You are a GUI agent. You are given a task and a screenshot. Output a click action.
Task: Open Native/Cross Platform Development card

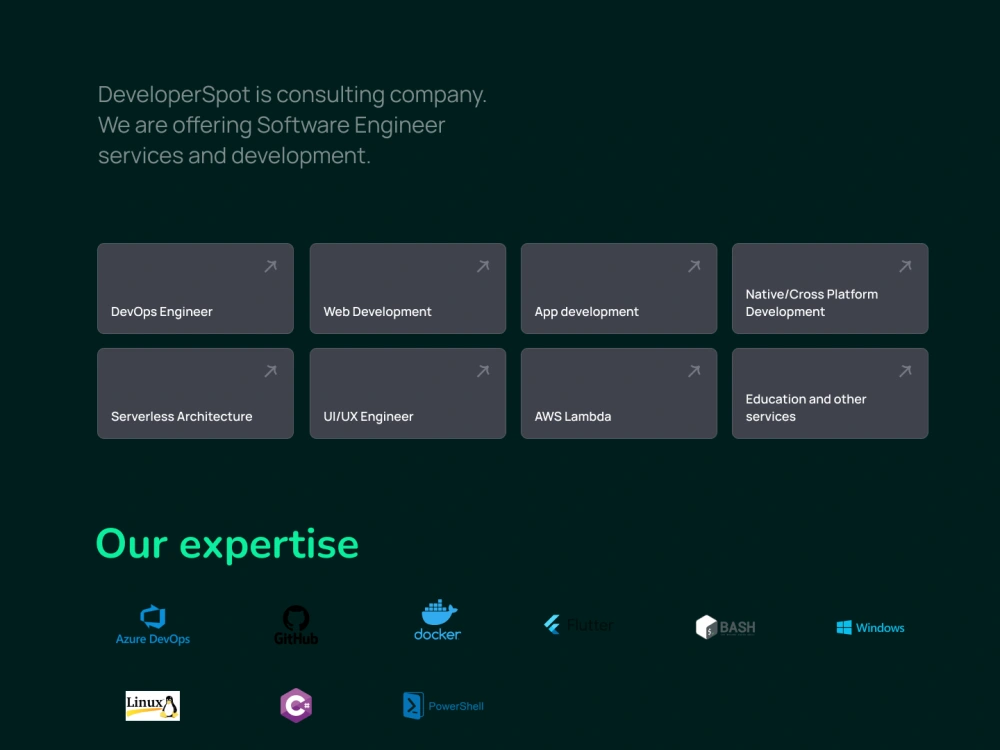coord(830,288)
